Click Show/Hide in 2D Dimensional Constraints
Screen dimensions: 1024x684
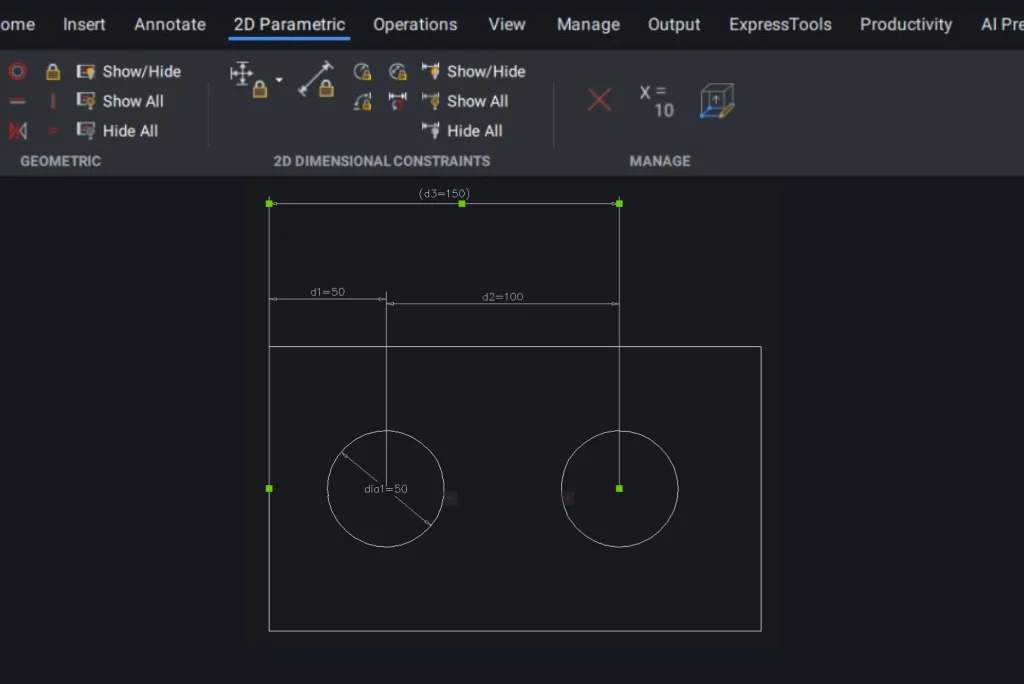[x=473, y=71]
